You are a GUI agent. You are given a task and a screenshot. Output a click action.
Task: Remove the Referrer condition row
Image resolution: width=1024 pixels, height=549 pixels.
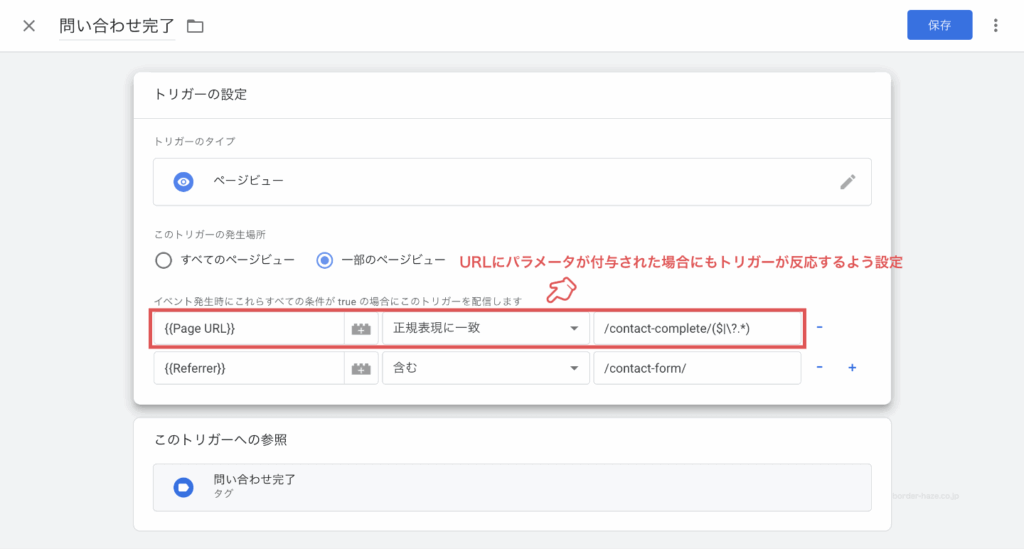pos(820,367)
